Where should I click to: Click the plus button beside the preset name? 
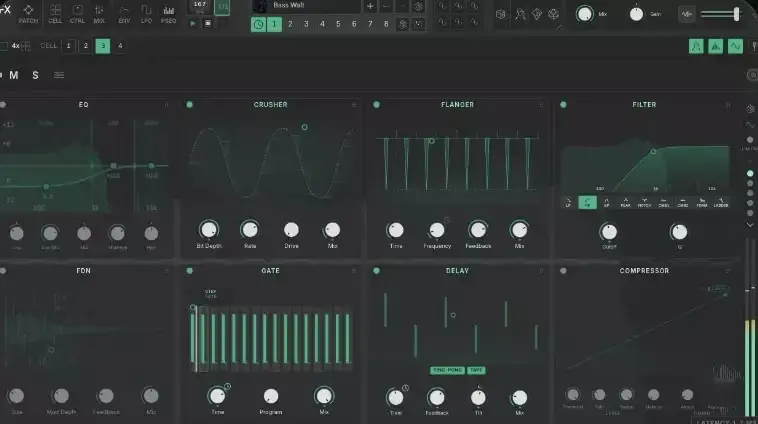click(x=370, y=6)
